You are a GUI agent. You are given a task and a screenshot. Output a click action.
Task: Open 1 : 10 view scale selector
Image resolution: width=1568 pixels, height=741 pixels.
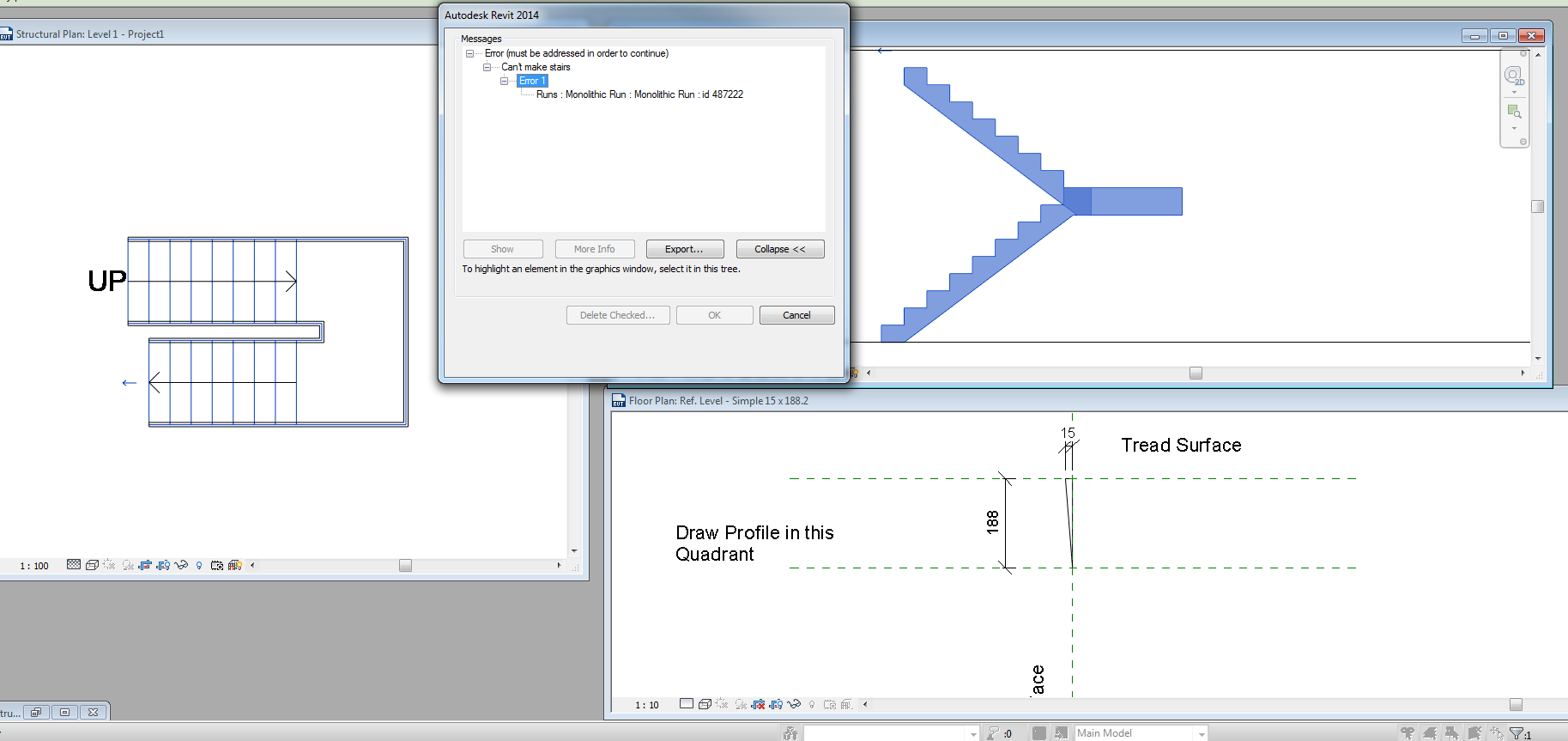click(x=647, y=705)
